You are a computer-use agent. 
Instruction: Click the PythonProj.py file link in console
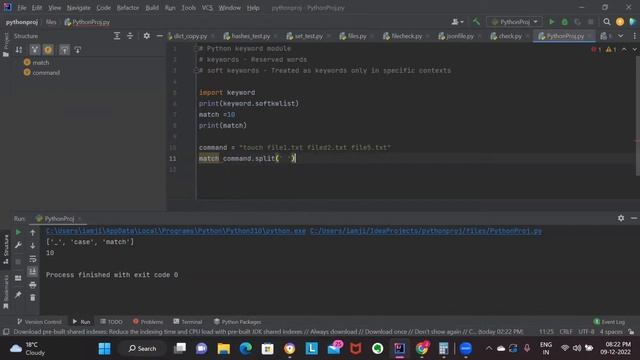click(426, 231)
